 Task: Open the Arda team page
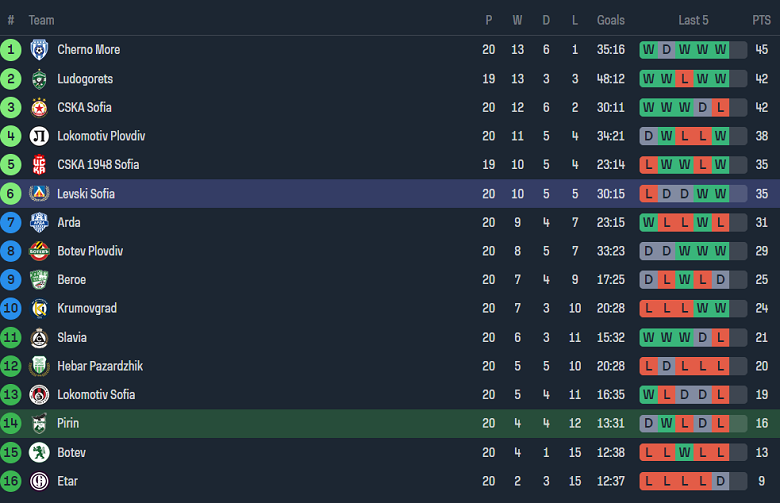pyautogui.click(x=68, y=222)
